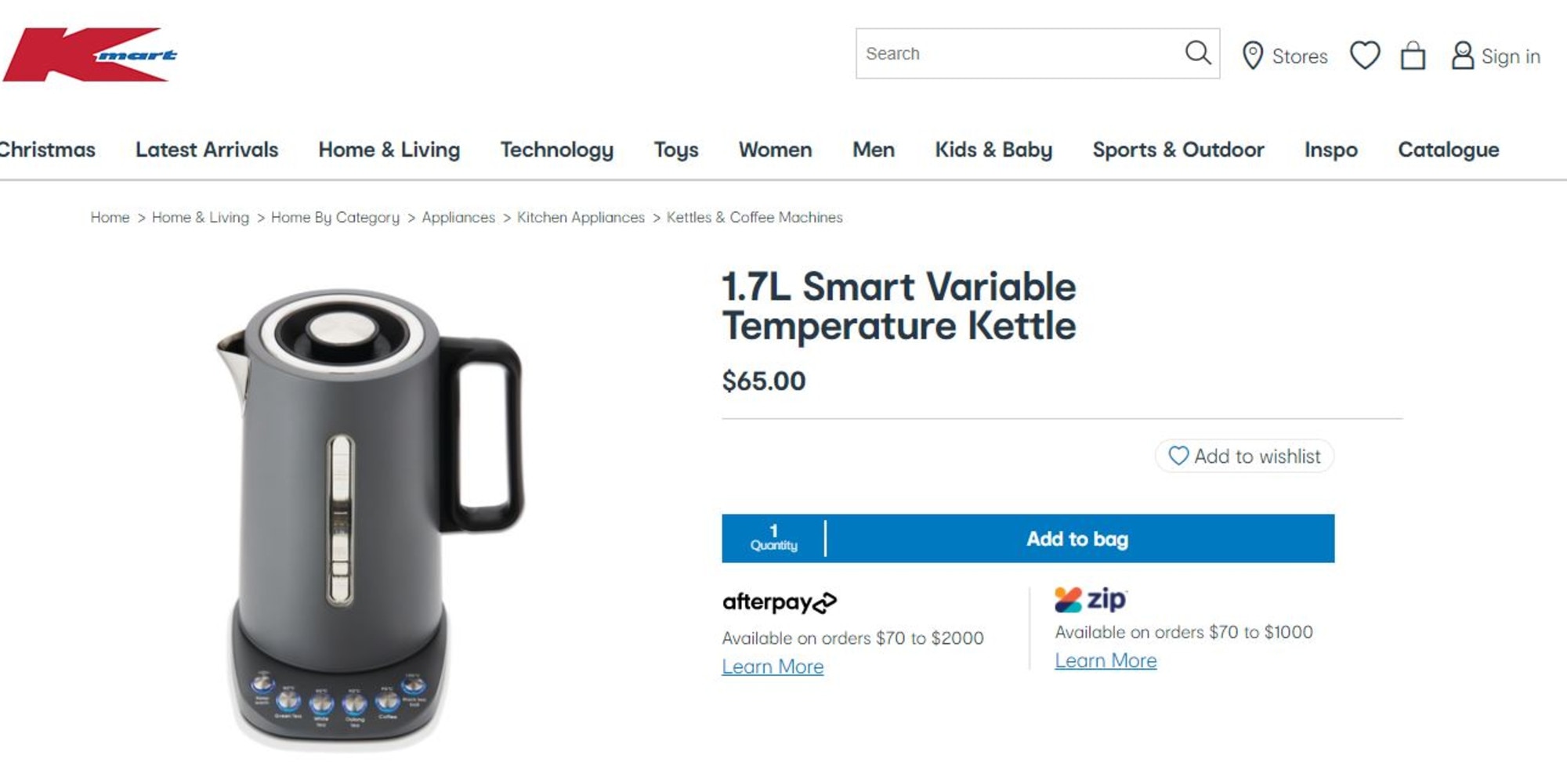Click the Zip logo

tap(1091, 599)
